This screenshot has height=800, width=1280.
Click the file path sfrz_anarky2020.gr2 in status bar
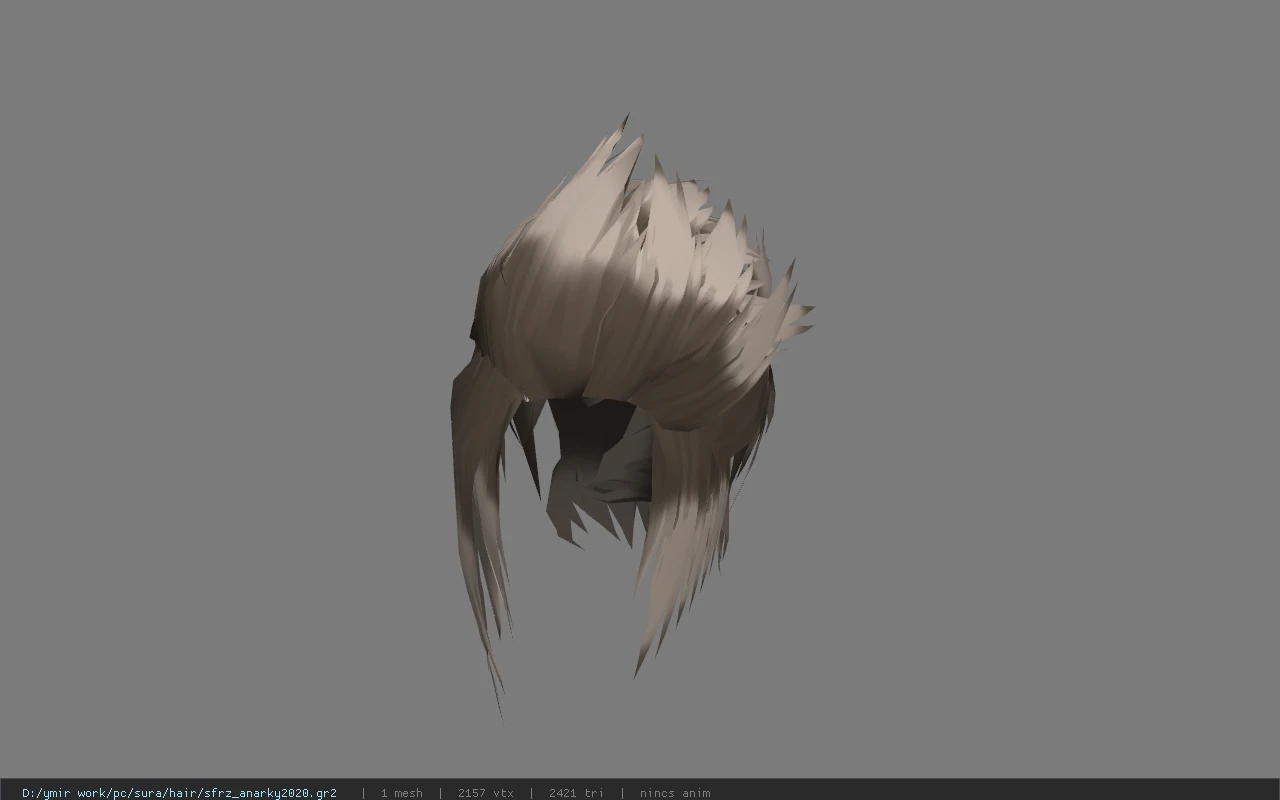[179, 793]
